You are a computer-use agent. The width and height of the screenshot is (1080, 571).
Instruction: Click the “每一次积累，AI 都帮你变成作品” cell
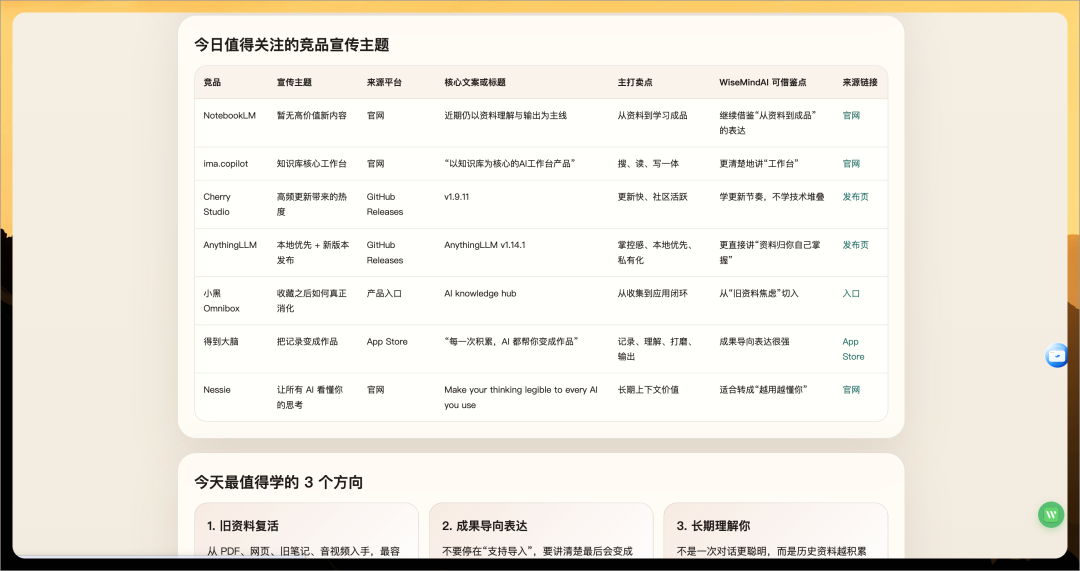[x=511, y=342]
